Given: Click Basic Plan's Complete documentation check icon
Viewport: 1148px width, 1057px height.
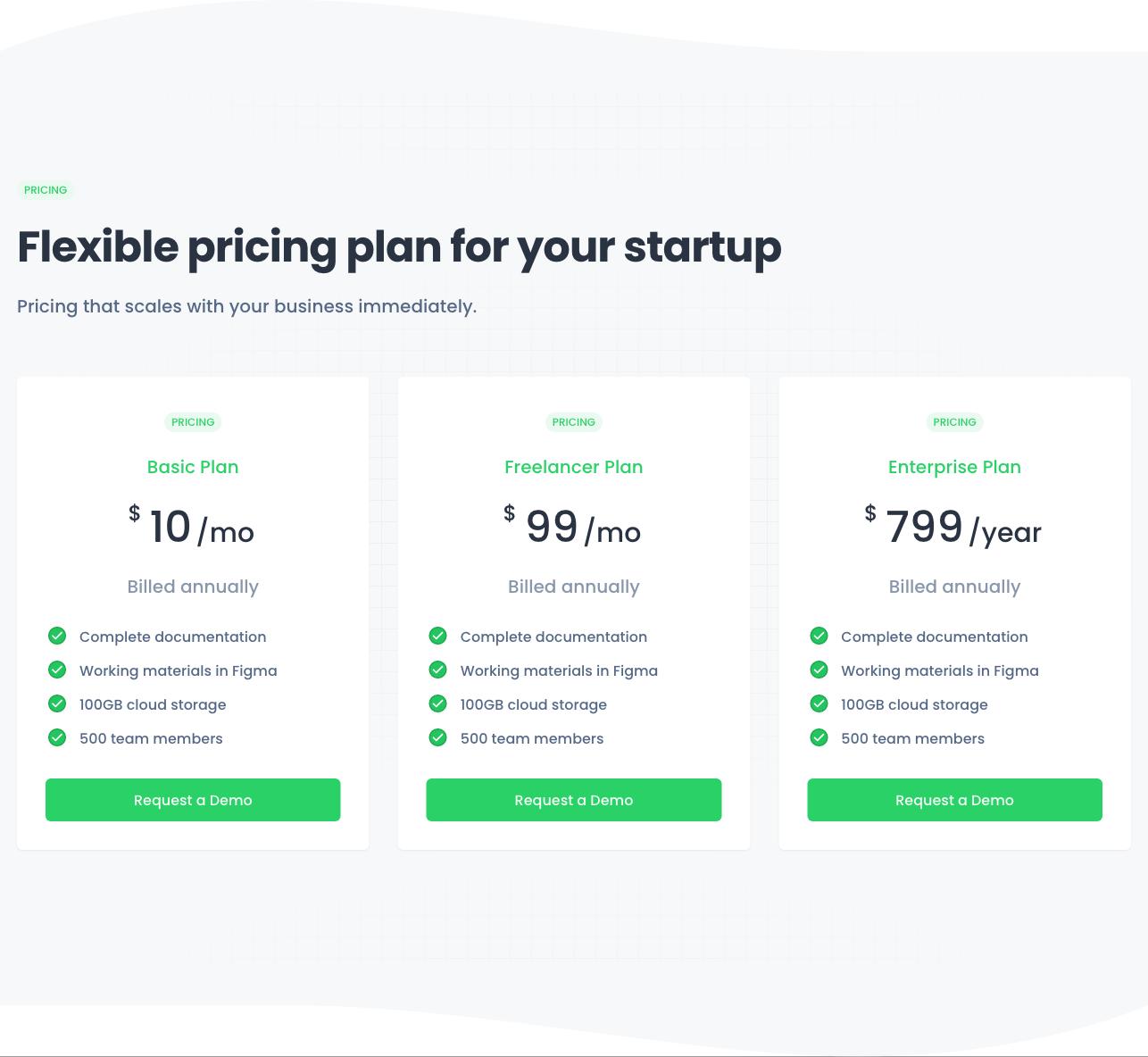Looking at the screenshot, I should coord(57,636).
